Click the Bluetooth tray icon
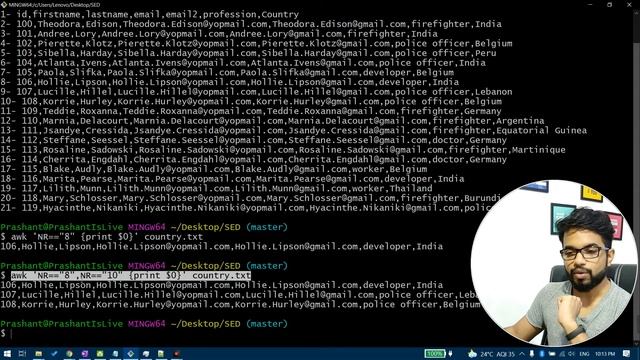The image size is (640, 360). 542,354
